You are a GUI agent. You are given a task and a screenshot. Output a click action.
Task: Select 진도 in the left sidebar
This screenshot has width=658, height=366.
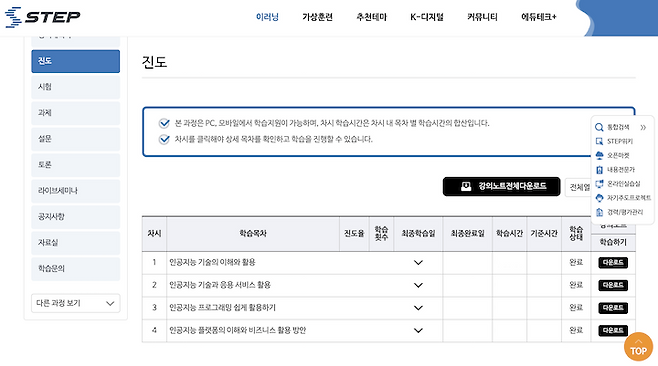tap(76, 61)
